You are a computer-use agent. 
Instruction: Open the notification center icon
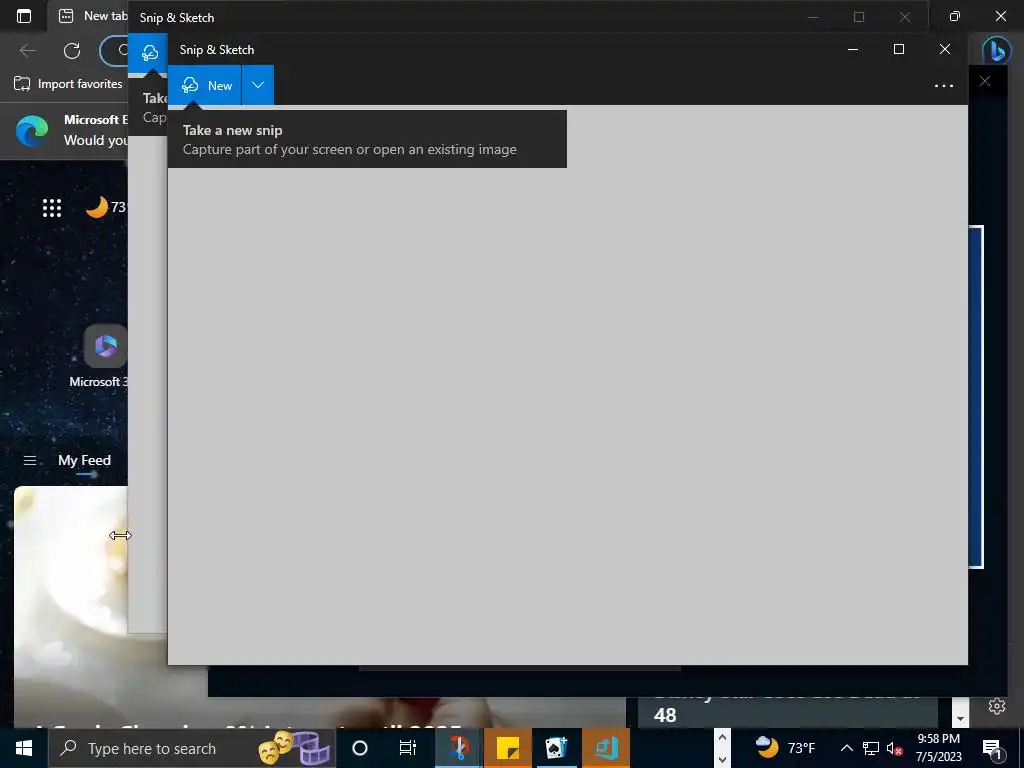coord(993,749)
